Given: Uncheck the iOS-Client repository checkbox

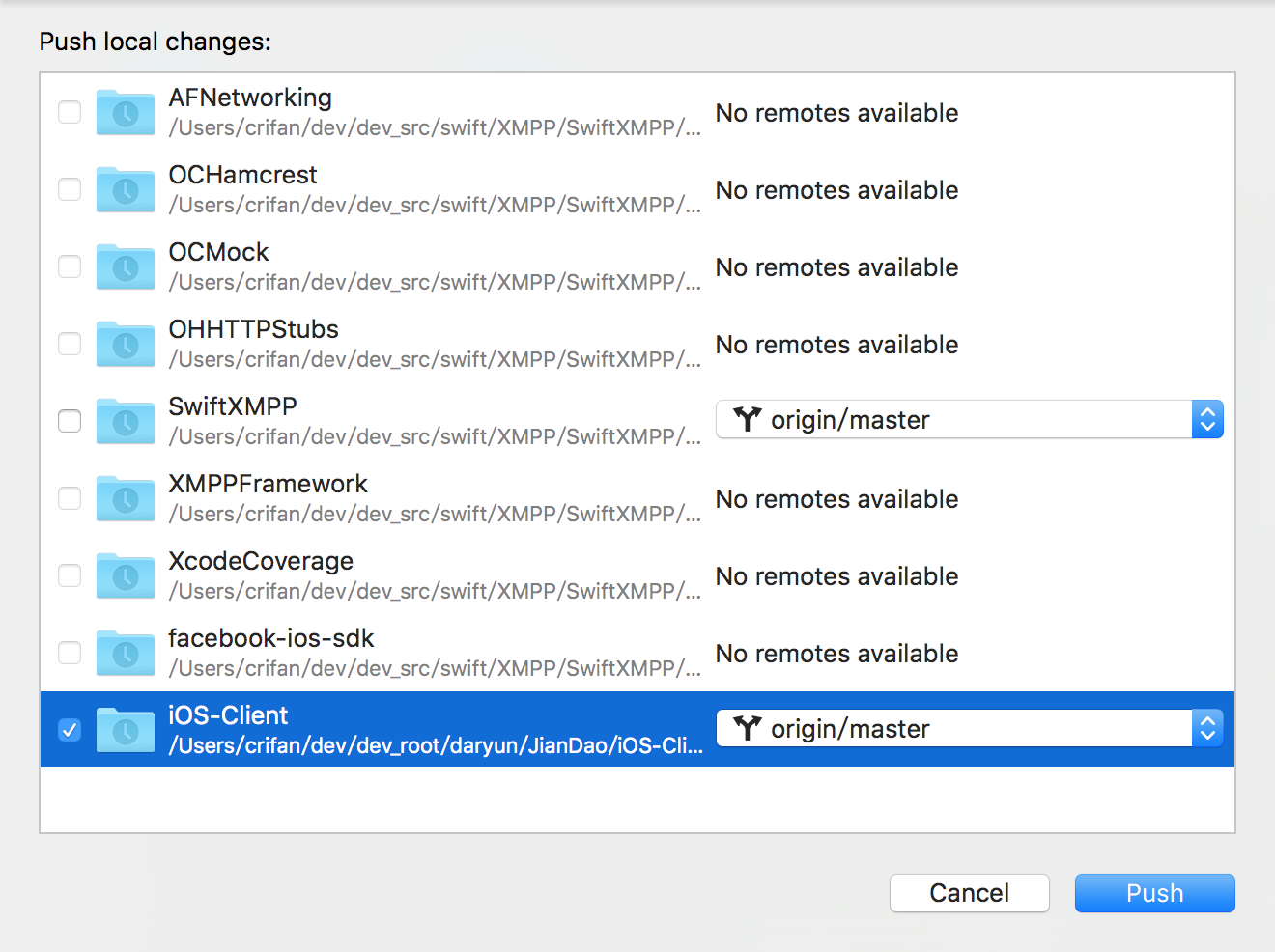Looking at the screenshot, I should [x=70, y=730].
